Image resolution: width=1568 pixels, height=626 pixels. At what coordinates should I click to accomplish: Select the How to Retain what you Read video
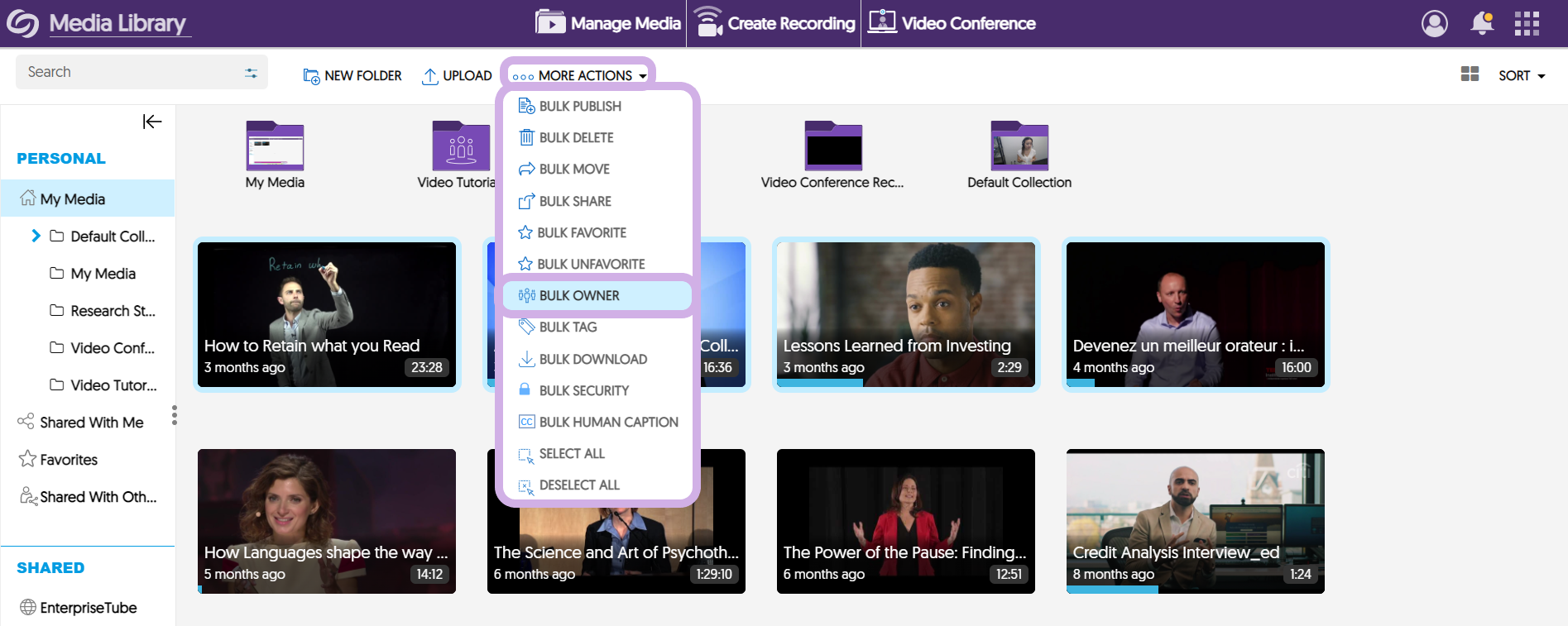[327, 314]
